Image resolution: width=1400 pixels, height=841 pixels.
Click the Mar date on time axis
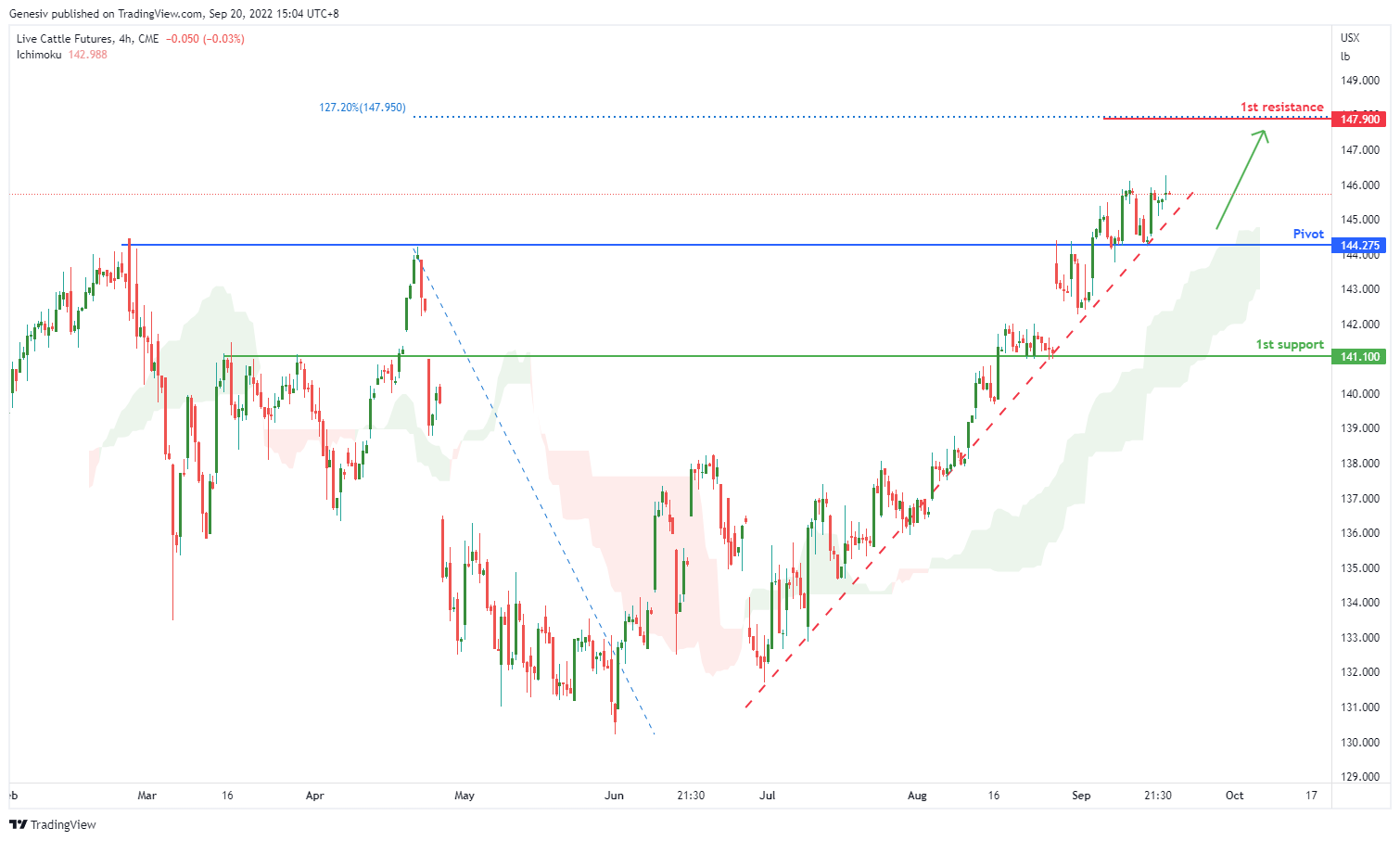point(146,796)
